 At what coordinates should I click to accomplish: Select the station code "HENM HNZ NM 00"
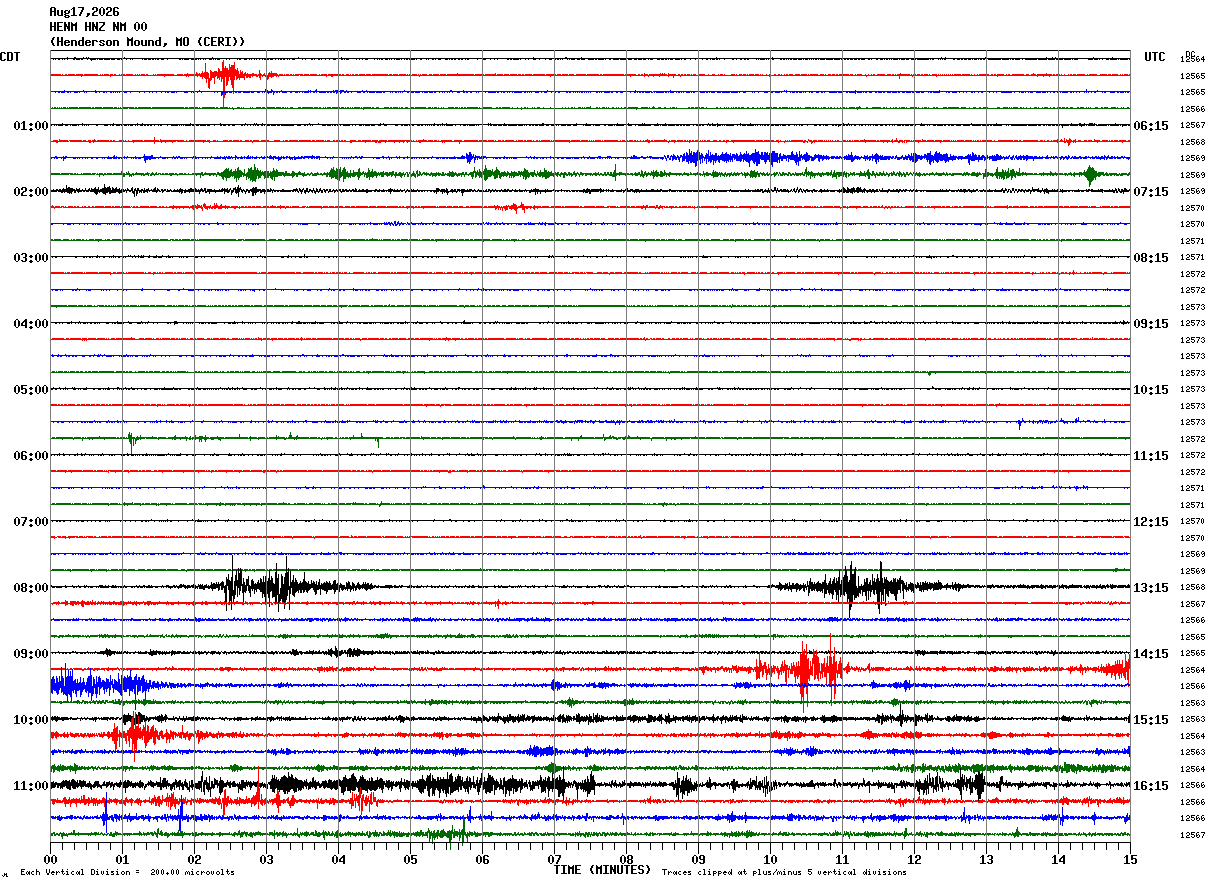[98, 27]
